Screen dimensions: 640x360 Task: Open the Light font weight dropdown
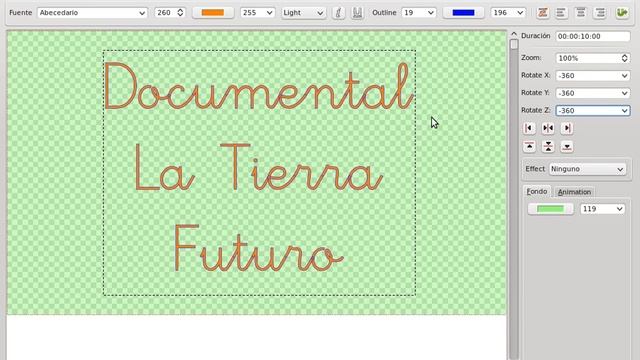303,13
